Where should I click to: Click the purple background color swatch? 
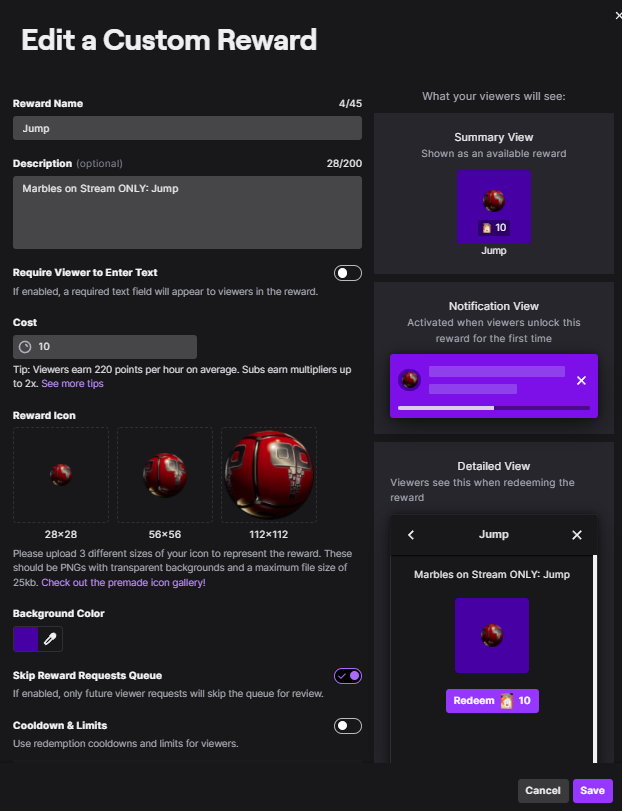pos(25,639)
